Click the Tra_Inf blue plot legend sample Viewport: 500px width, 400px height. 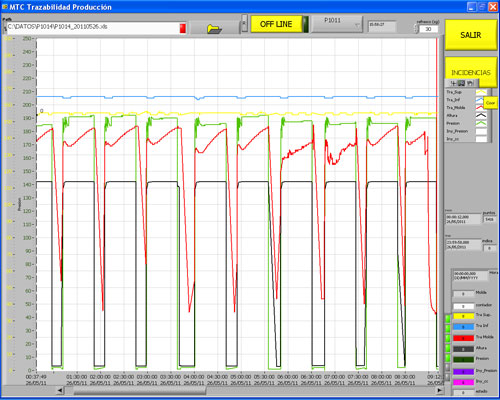click(x=479, y=100)
